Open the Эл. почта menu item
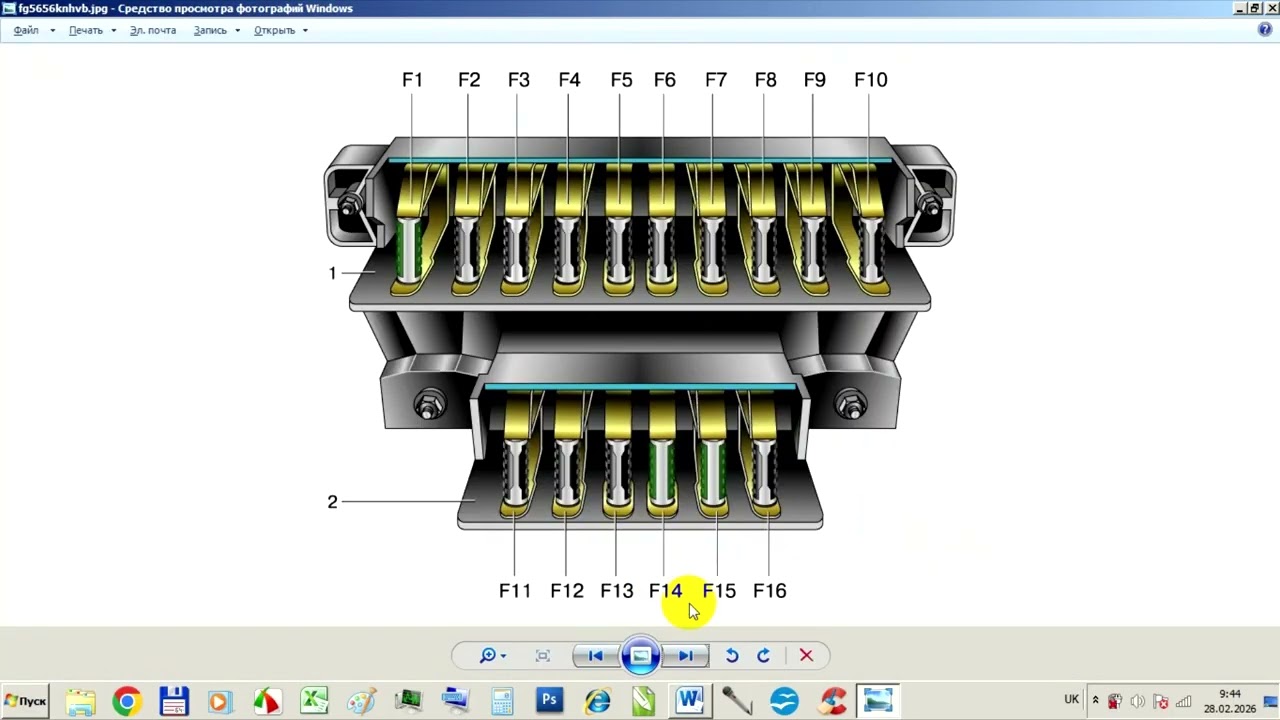 153,30
